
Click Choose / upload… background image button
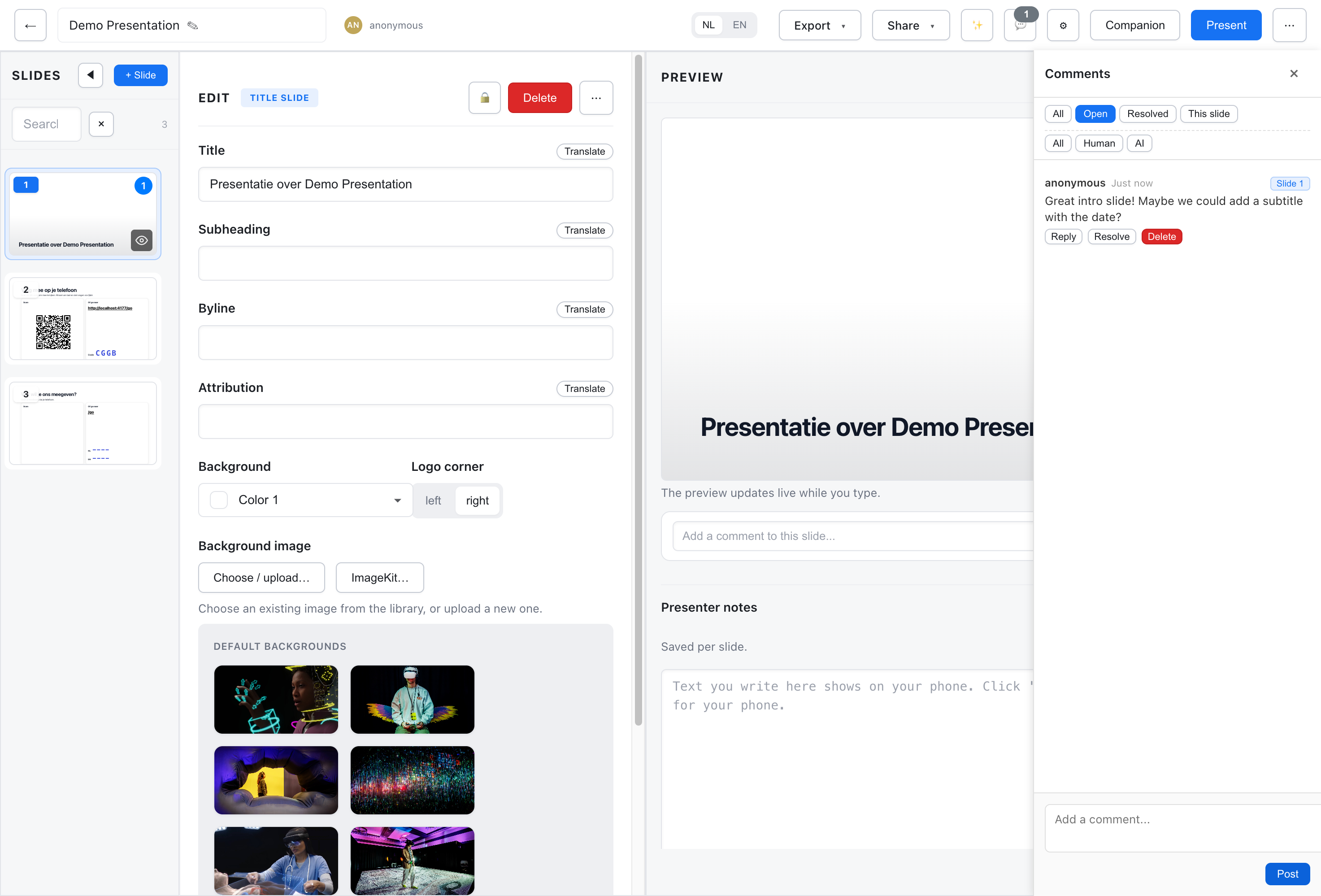click(261, 578)
